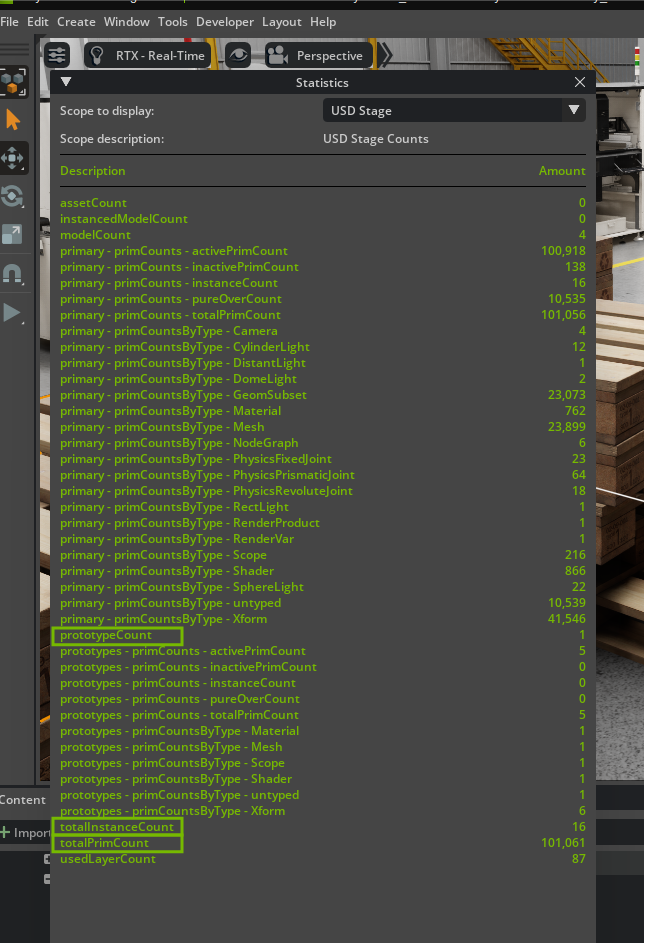Click primary pureOverCount row

pyautogui.click(x=323, y=299)
